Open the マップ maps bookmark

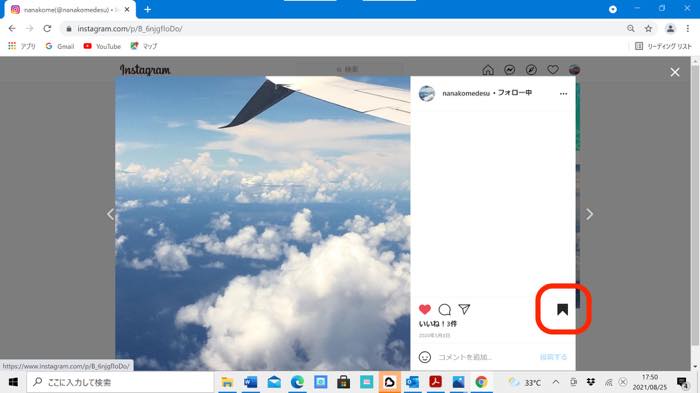click(x=144, y=46)
